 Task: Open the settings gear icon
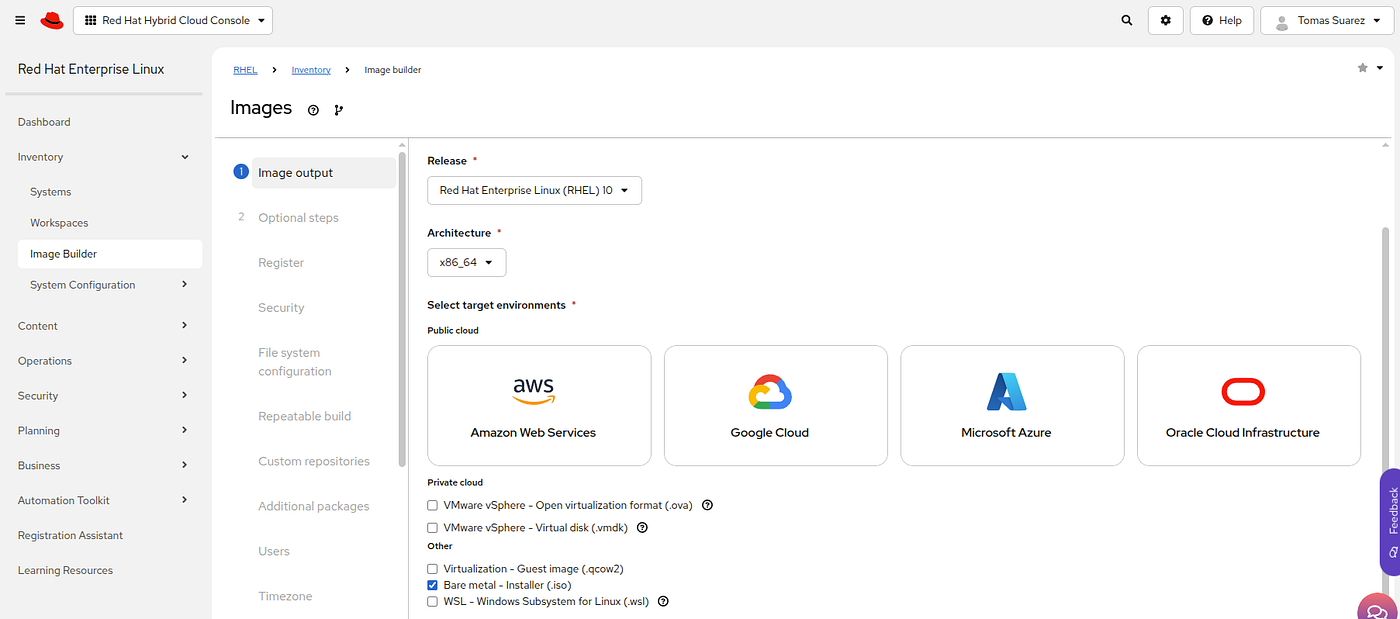1165,20
